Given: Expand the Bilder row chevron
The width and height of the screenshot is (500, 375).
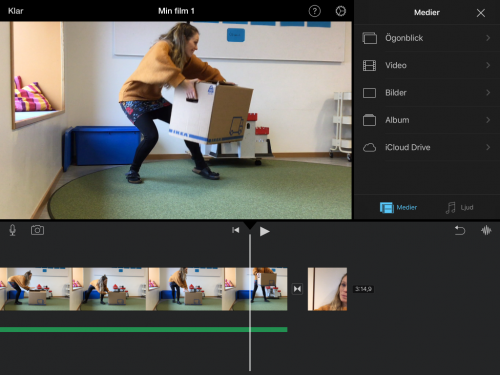Looking at the screenshot, I should pos(488,93).
